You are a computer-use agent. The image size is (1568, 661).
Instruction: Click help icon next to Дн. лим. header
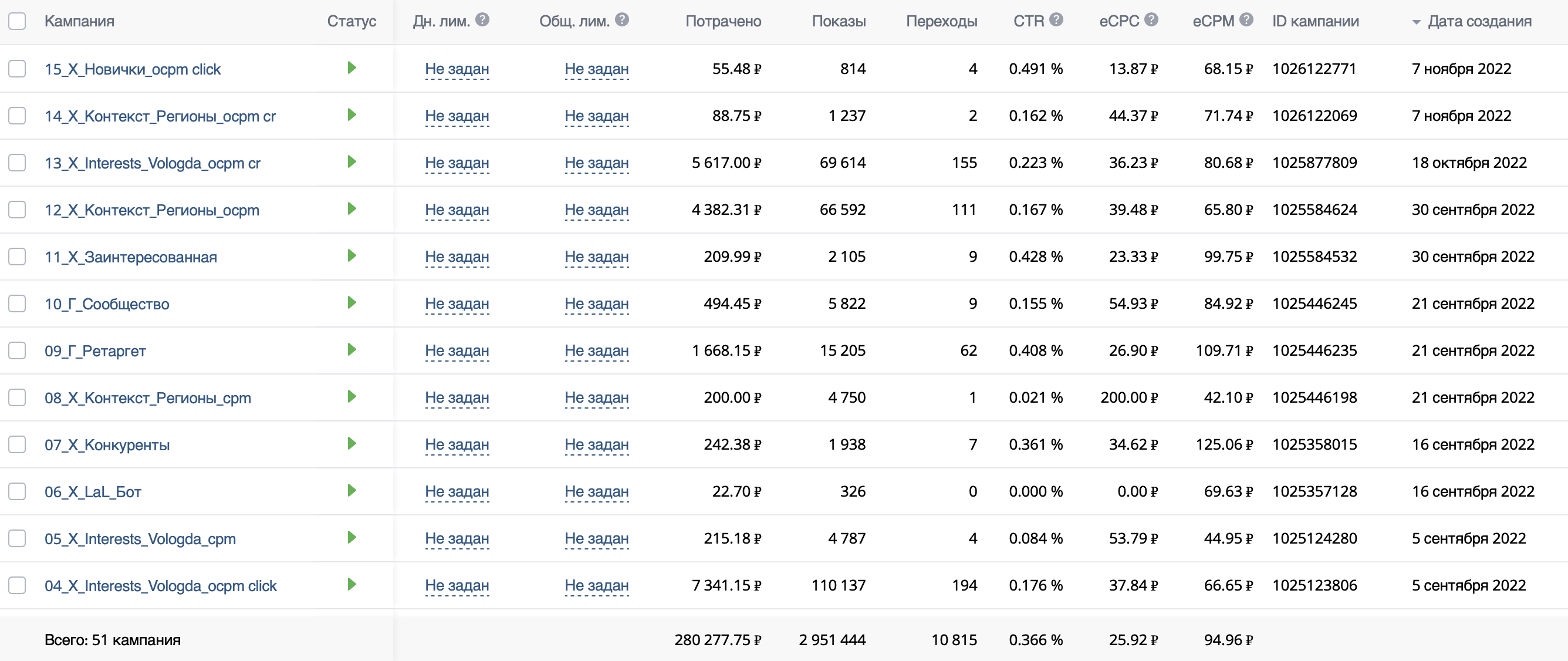[x=482, y=19]
